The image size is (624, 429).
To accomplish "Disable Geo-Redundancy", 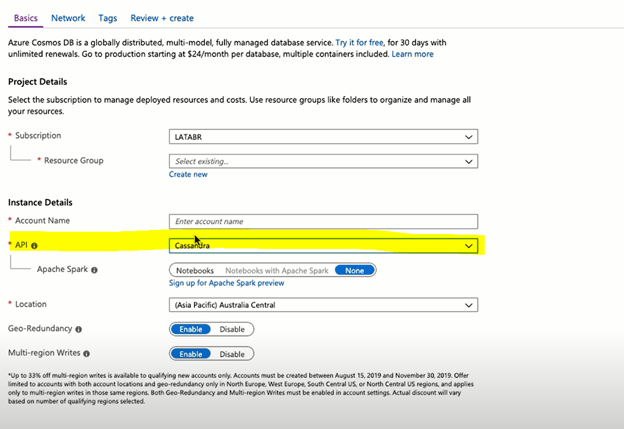I will tap(232, 329).
